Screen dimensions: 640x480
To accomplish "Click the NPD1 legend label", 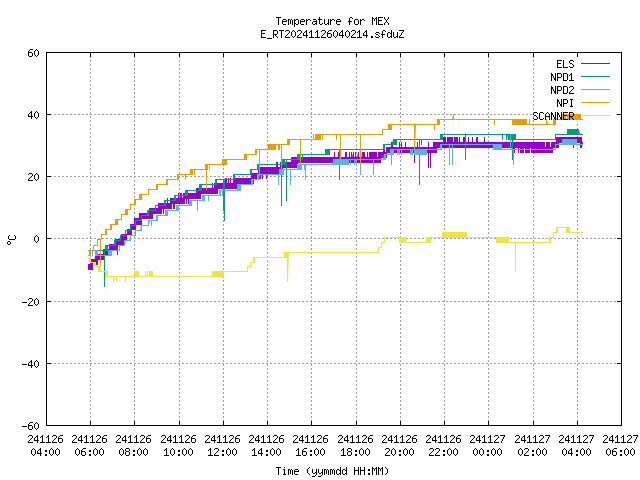I will [562, 77].
